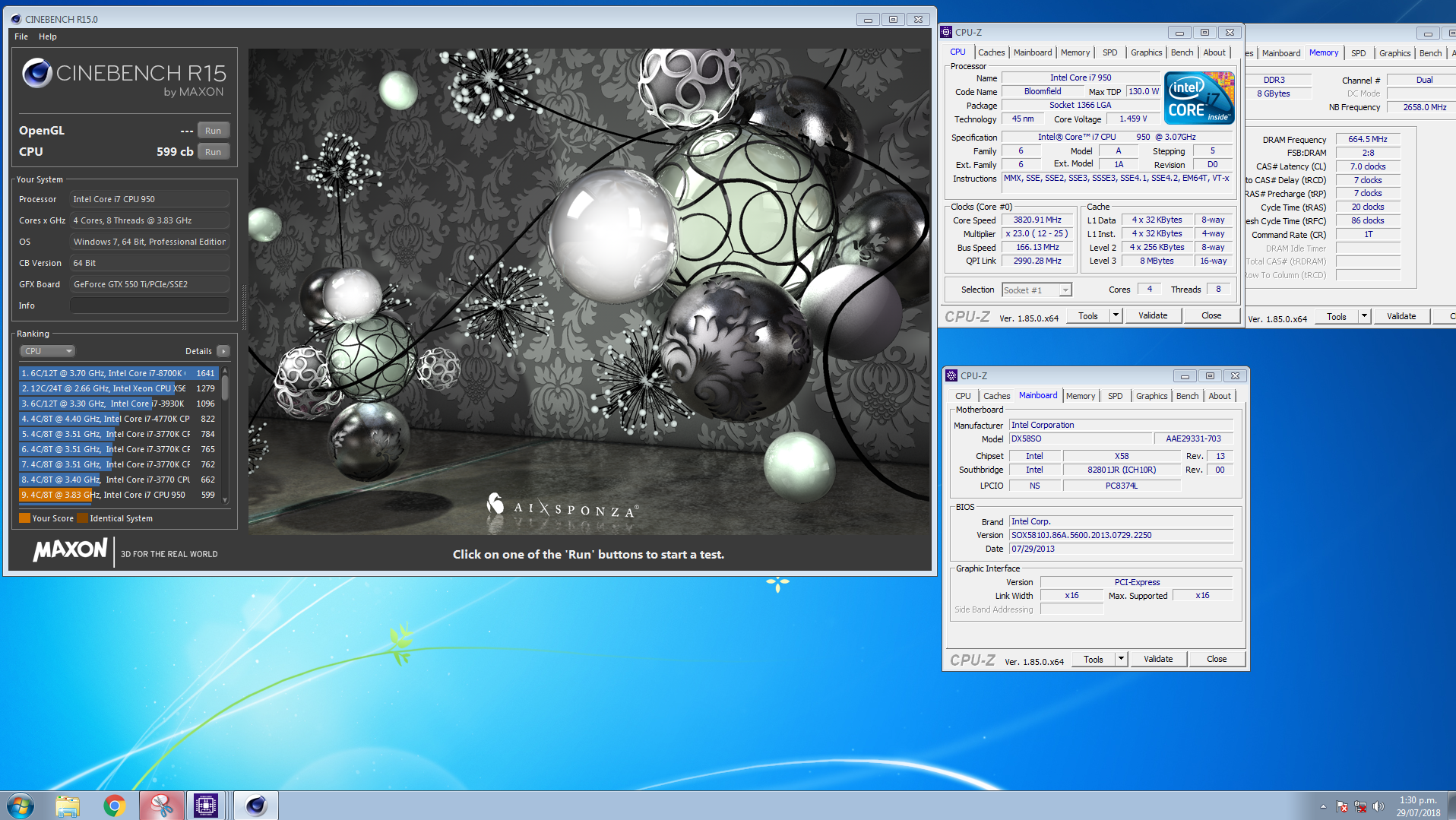Image resolution: width=1456 pixels, height=820 pixels.
Task: Switch to Caches tab in top CPU-Z window
Action: coord(991,52)
